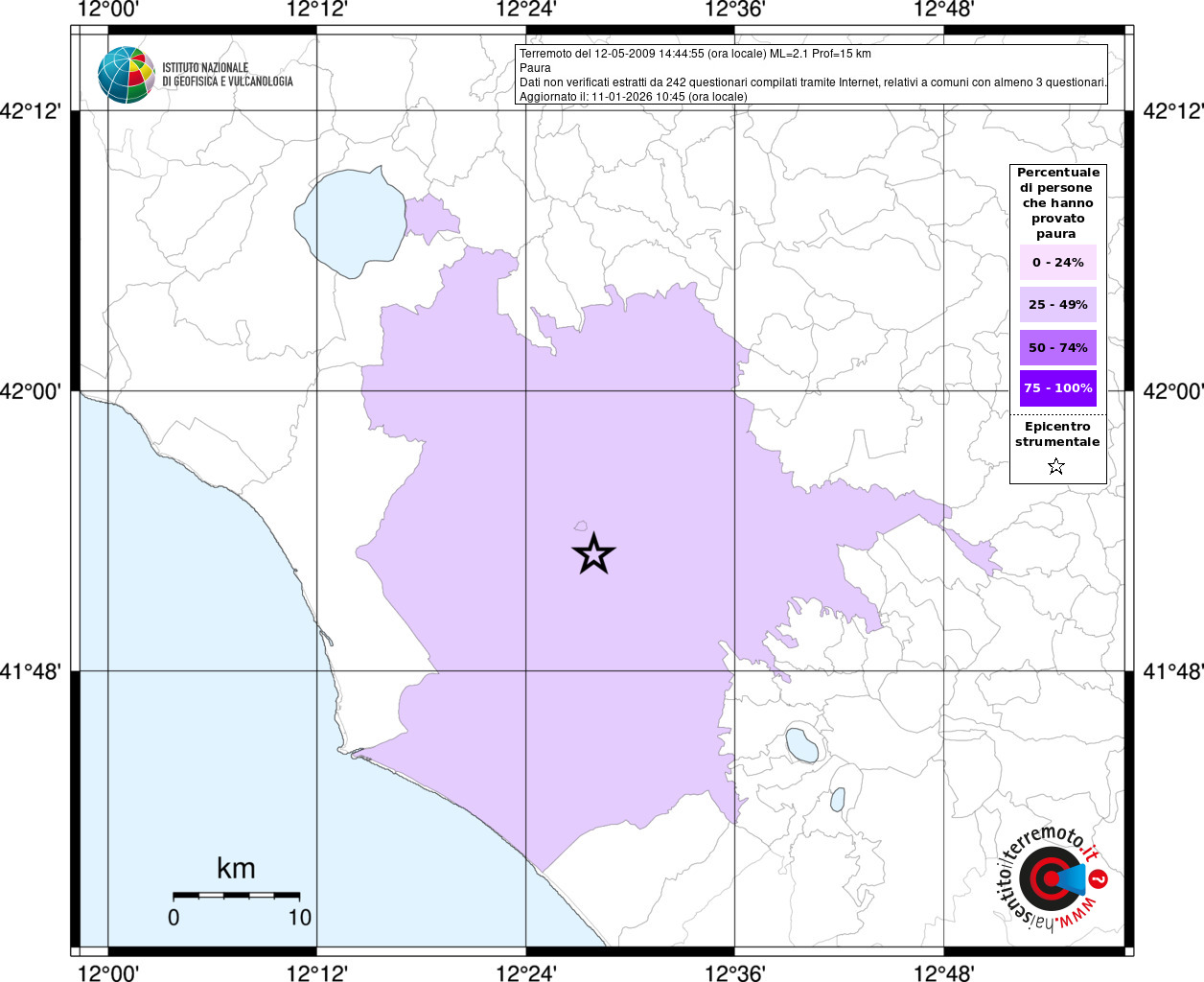Click the small lake below 41°48'
The width and height of the screenshot is (1204, 982).
pyautogui.click(x=801, y=745)
